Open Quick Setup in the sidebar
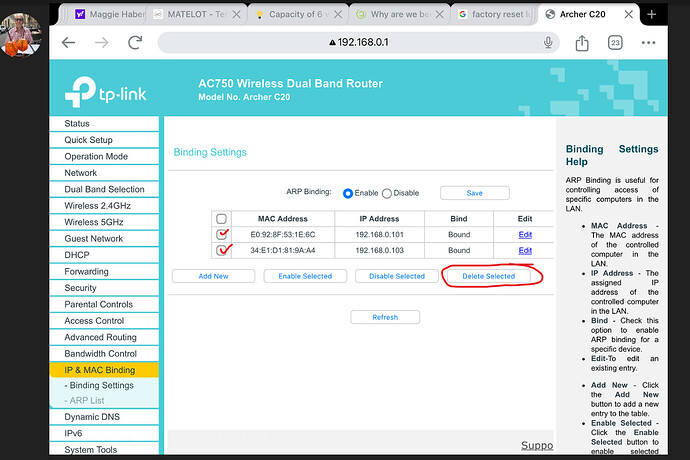 point(104,140)
